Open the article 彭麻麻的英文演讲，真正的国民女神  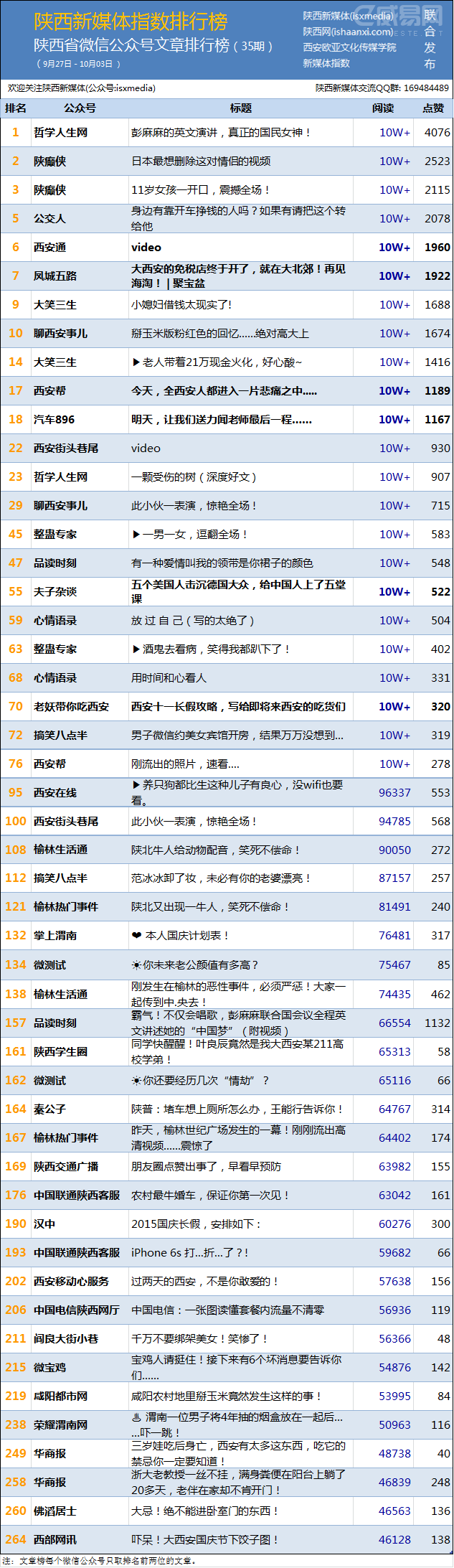point(221,133)
